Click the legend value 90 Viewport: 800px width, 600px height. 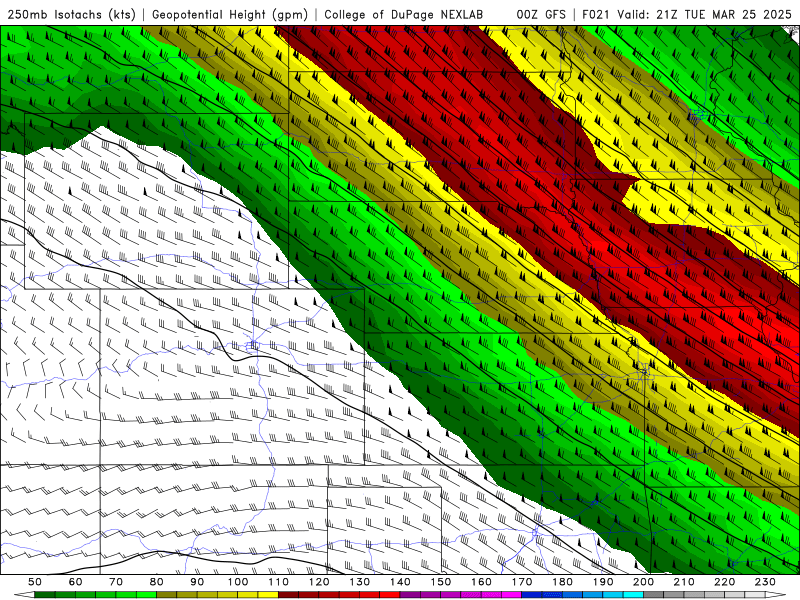pyautogui.click(x=197, y=582)
